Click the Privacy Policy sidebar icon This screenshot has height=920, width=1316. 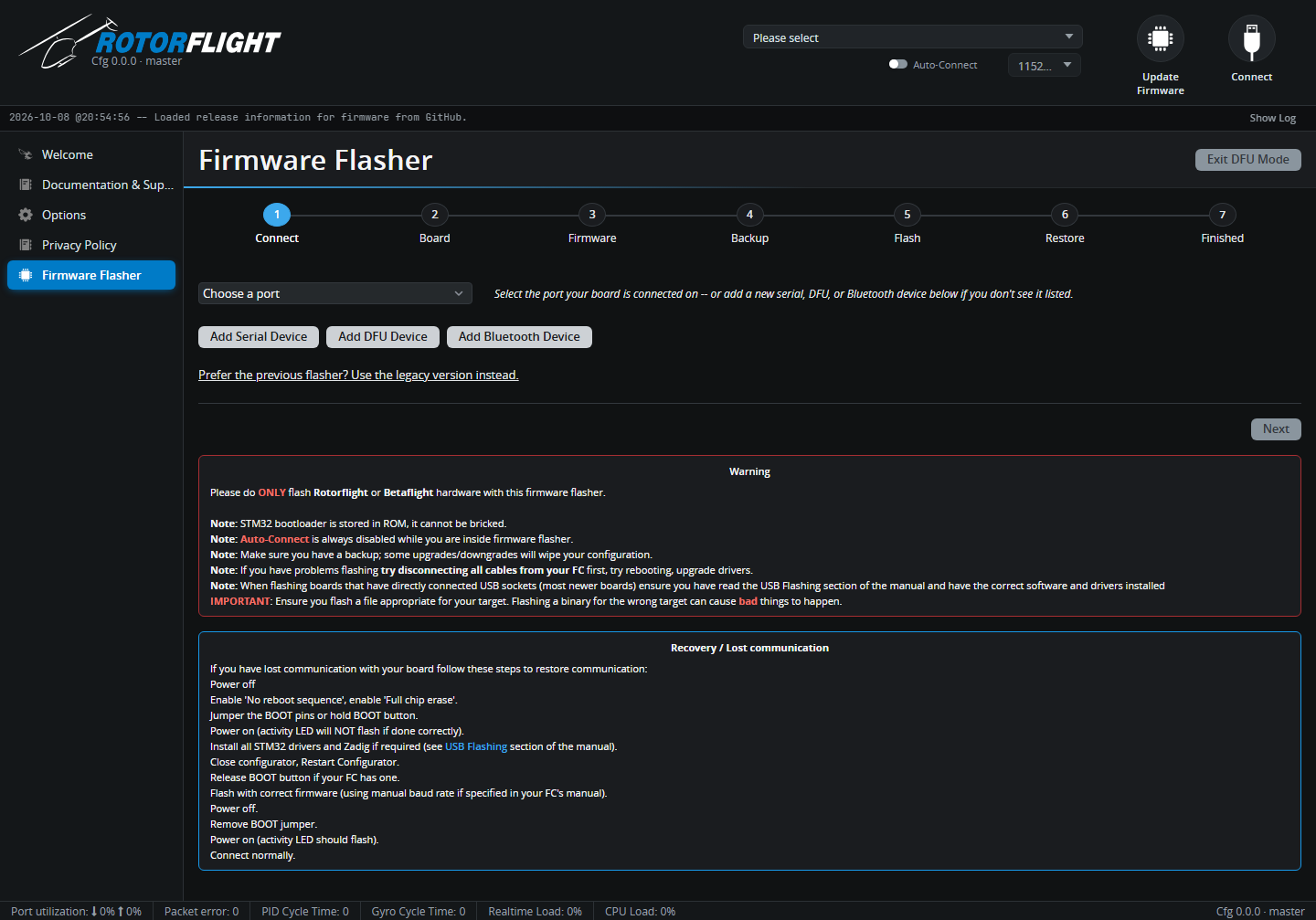[x=26, y=245]
